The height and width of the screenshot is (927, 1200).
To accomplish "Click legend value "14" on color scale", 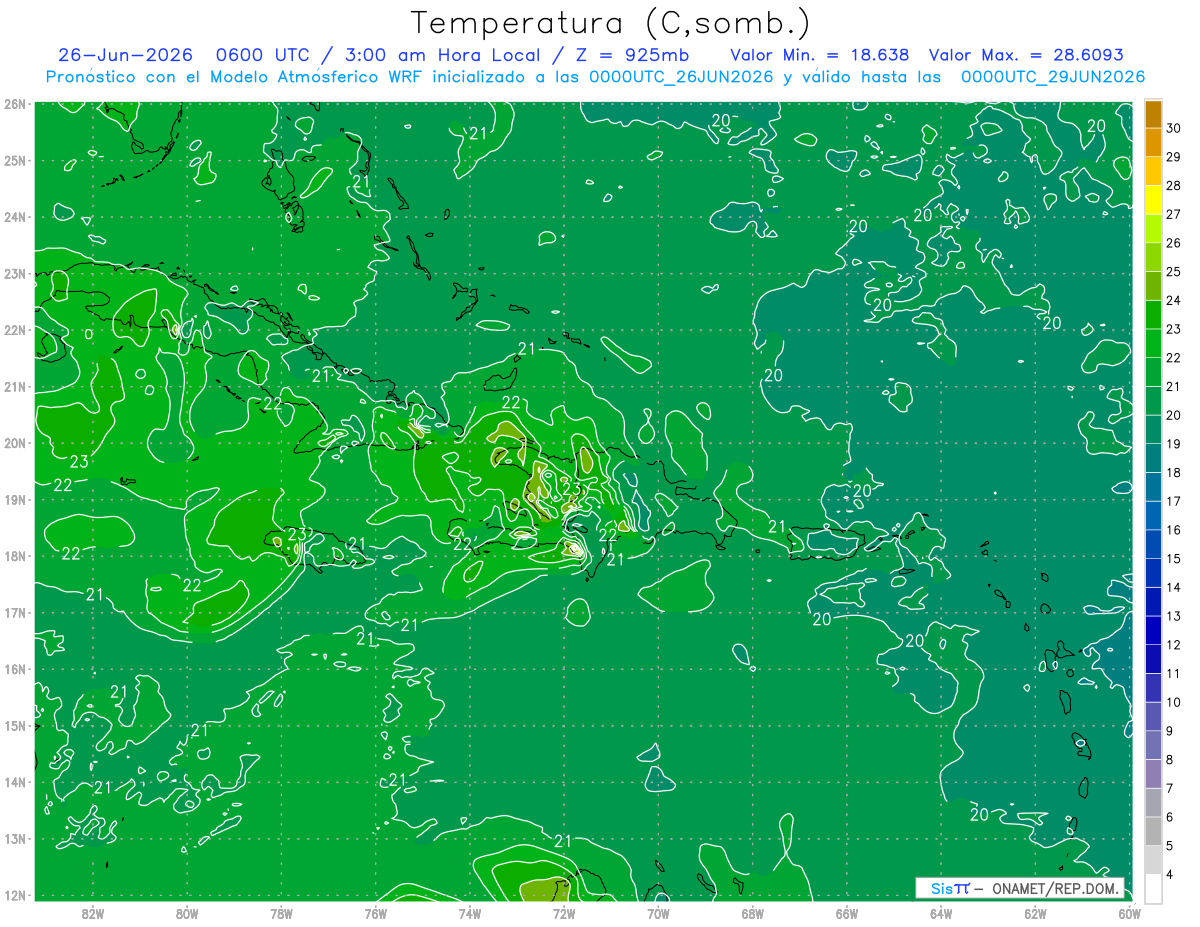I will [1174, 587].
